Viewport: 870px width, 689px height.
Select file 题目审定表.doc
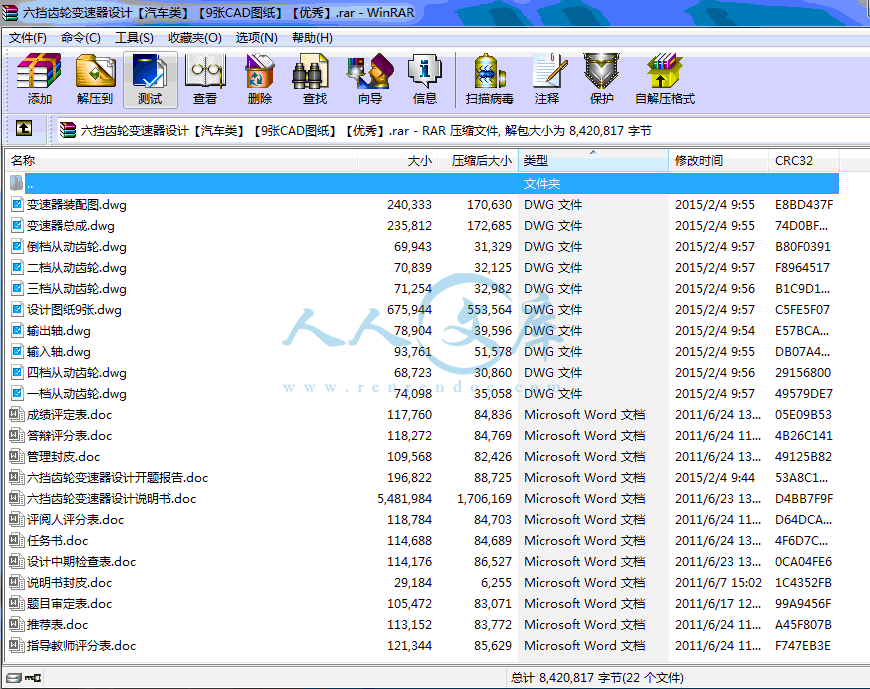pos(69,604)
